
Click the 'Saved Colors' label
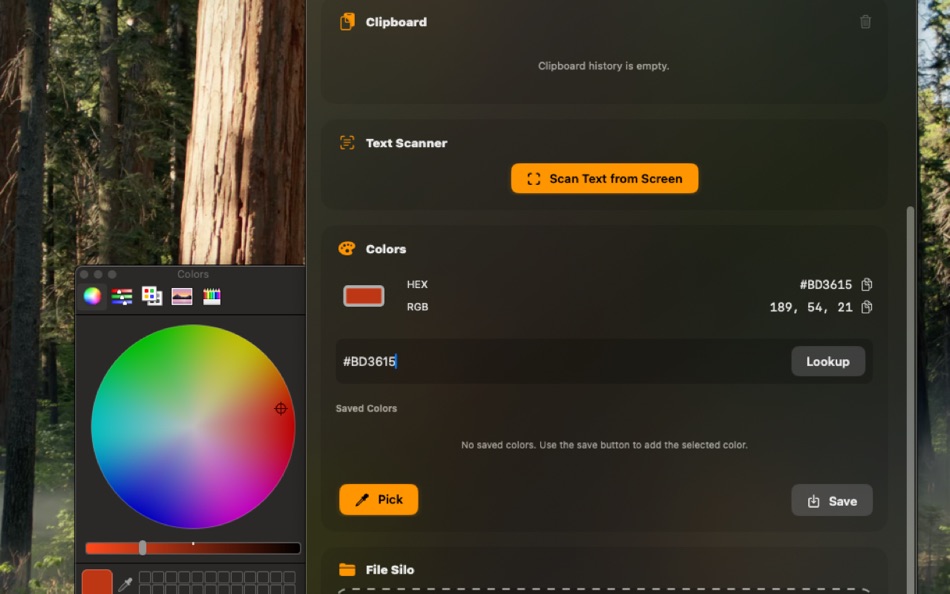tap(366, 409)
